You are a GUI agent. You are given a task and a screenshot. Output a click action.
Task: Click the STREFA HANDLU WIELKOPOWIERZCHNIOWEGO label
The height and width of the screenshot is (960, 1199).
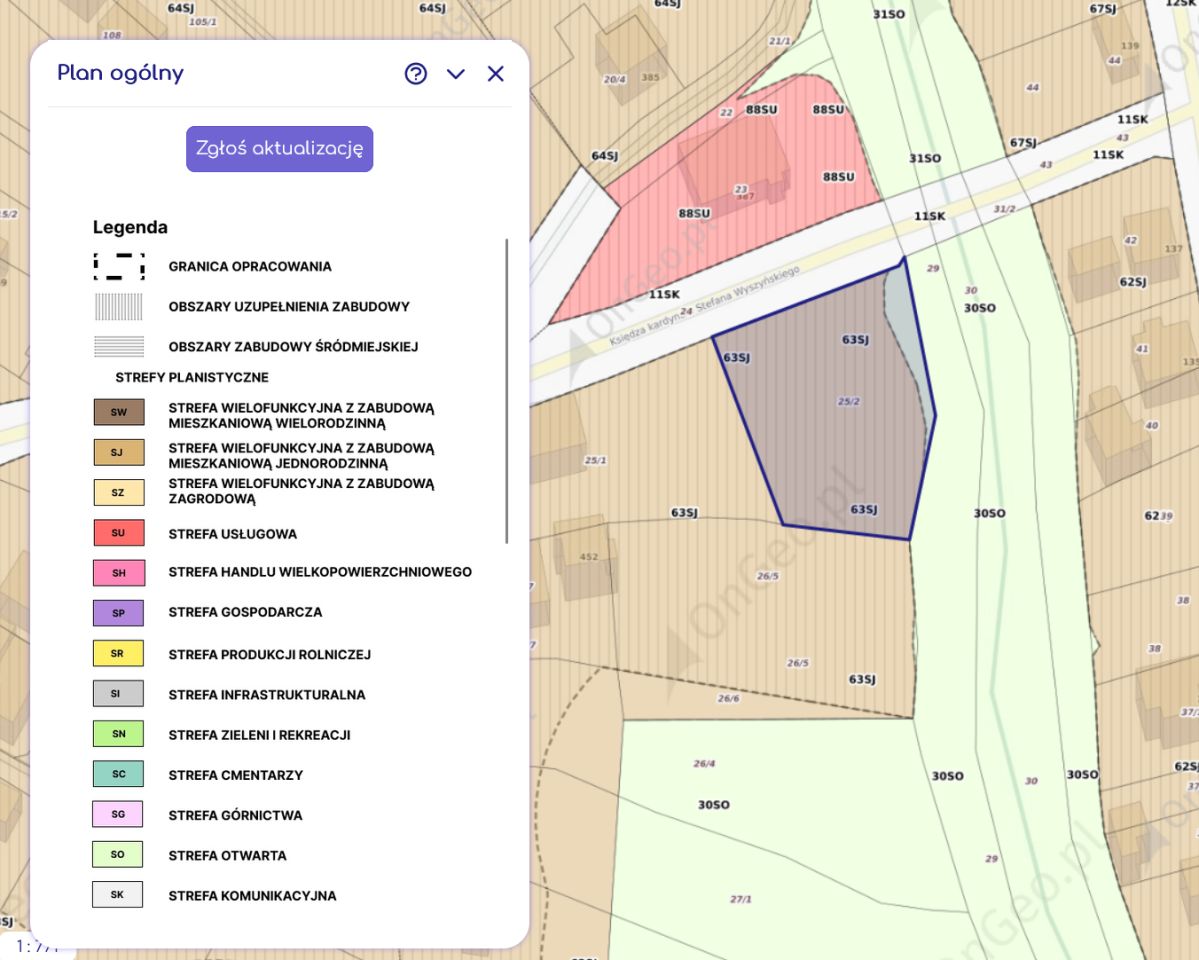click(320, 572)
